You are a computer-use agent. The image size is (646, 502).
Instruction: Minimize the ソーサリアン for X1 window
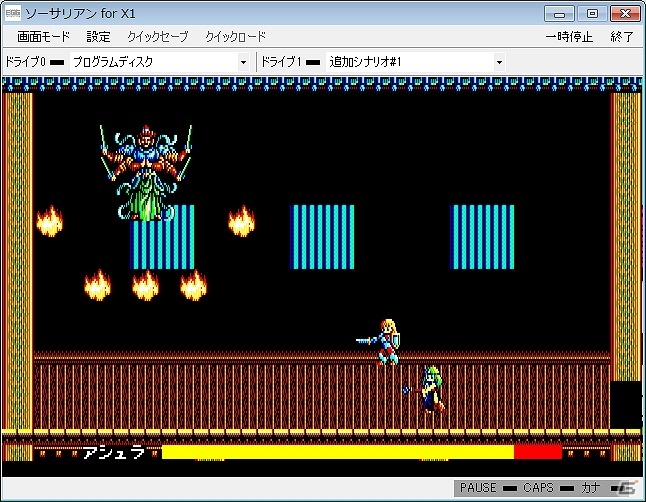click(559, 14)
